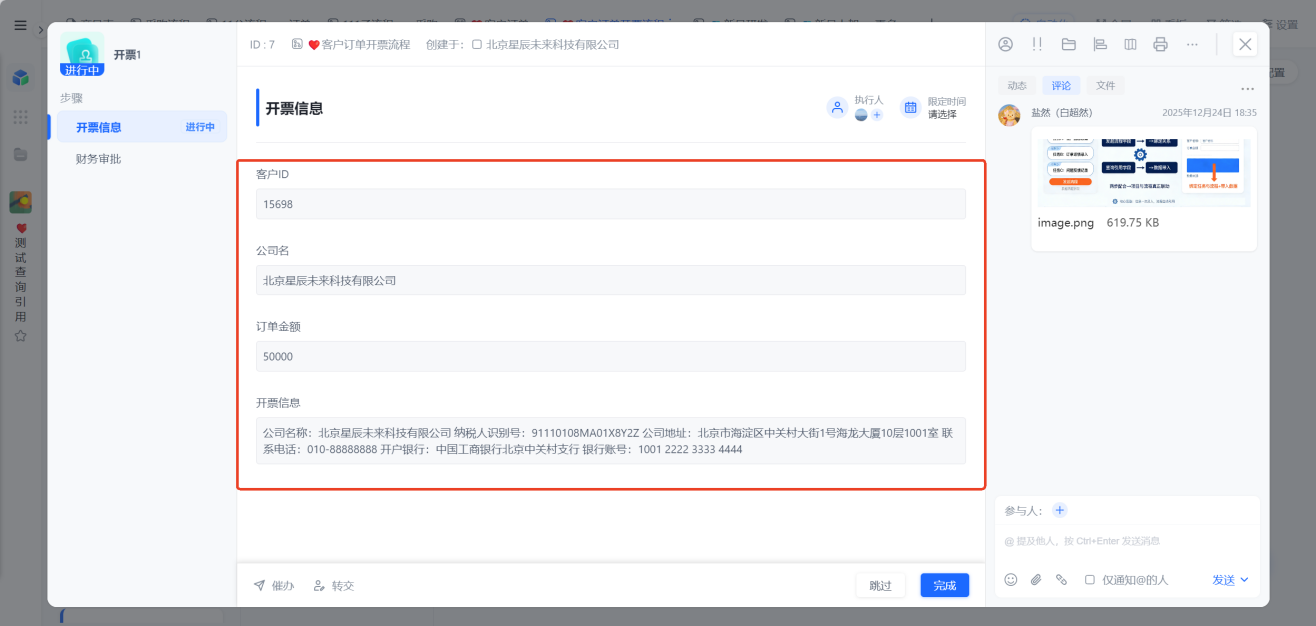Click comment timestamp 2025年12月24日 18:35
Image resolution: width=1316 pixels, height=626 pixels.
(1209, 113)
